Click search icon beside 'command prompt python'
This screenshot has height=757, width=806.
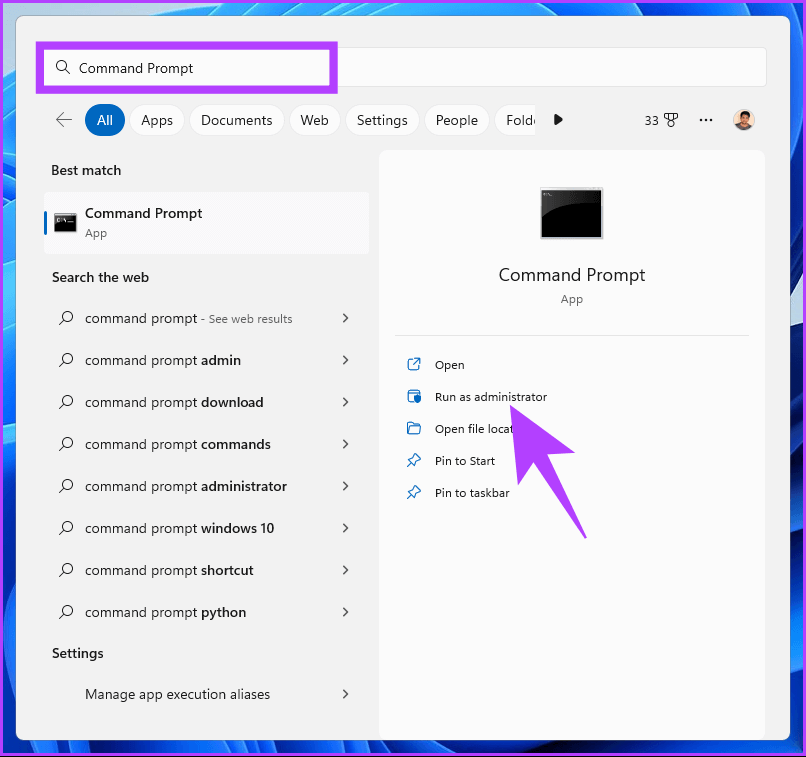66,612
